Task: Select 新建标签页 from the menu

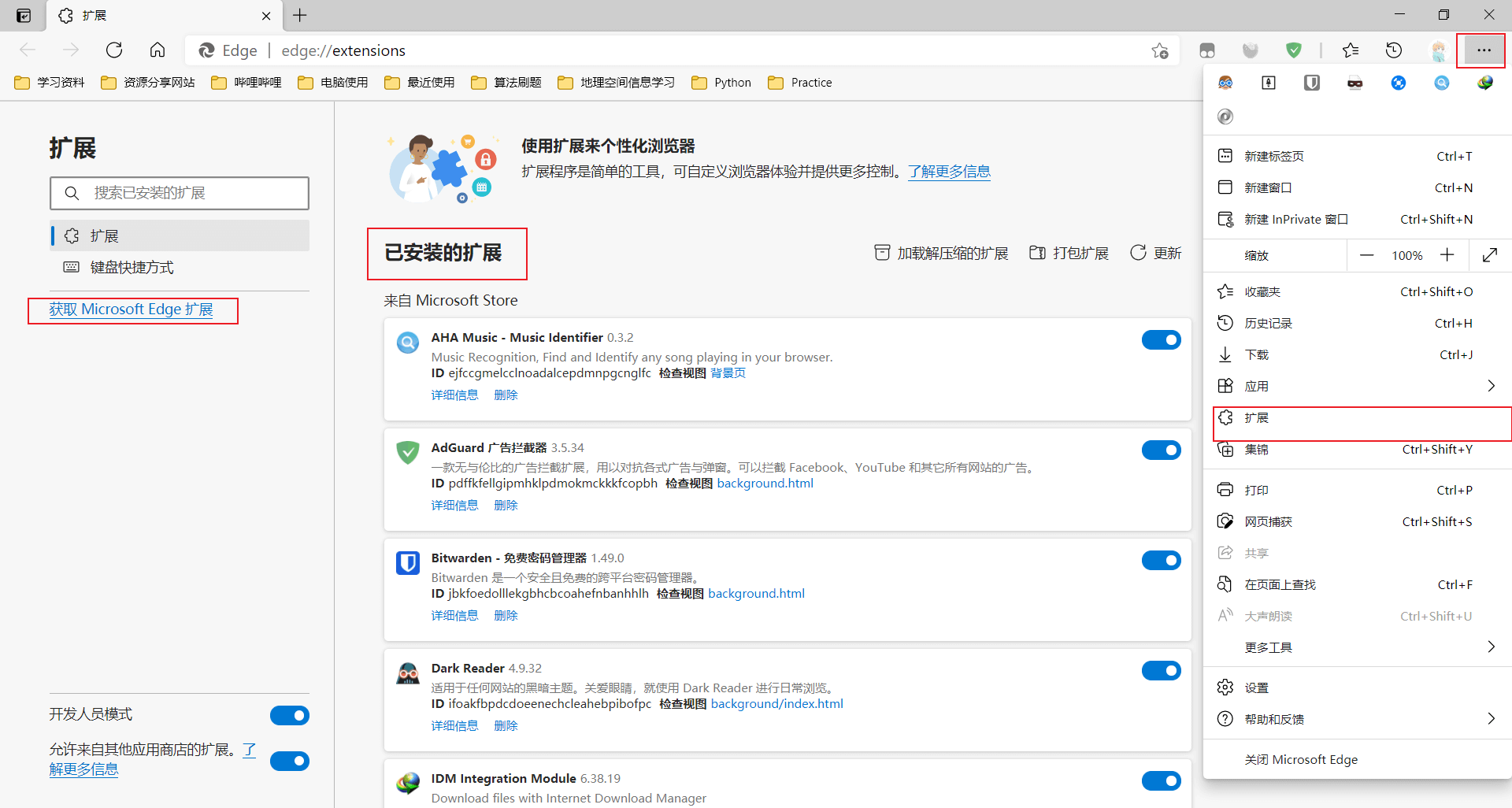Action: [1358, 156]
